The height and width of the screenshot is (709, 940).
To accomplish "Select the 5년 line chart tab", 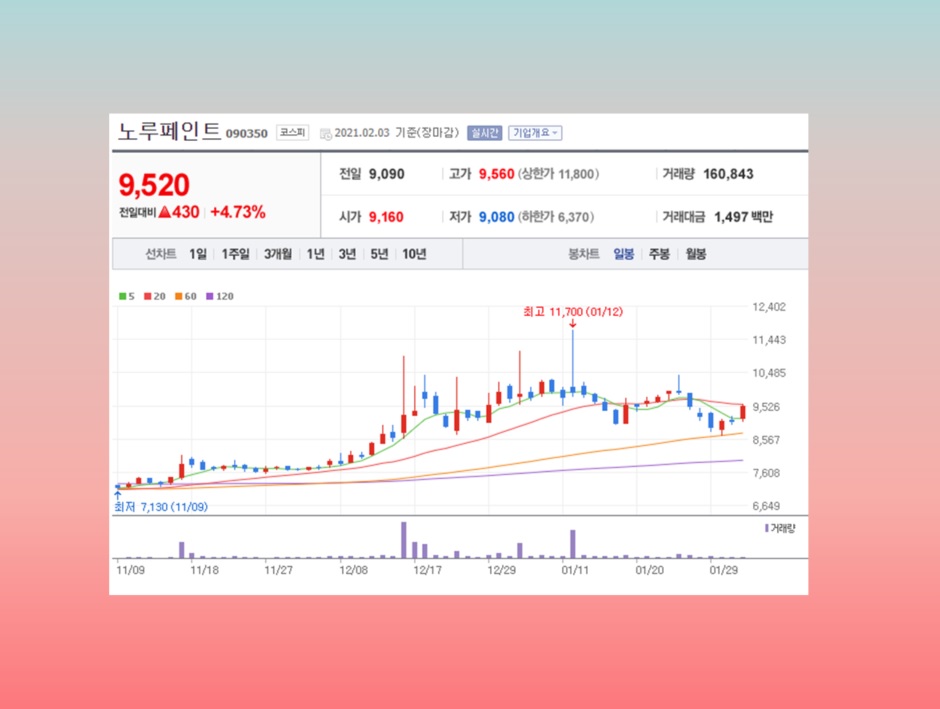I will [x=379, y=254].
